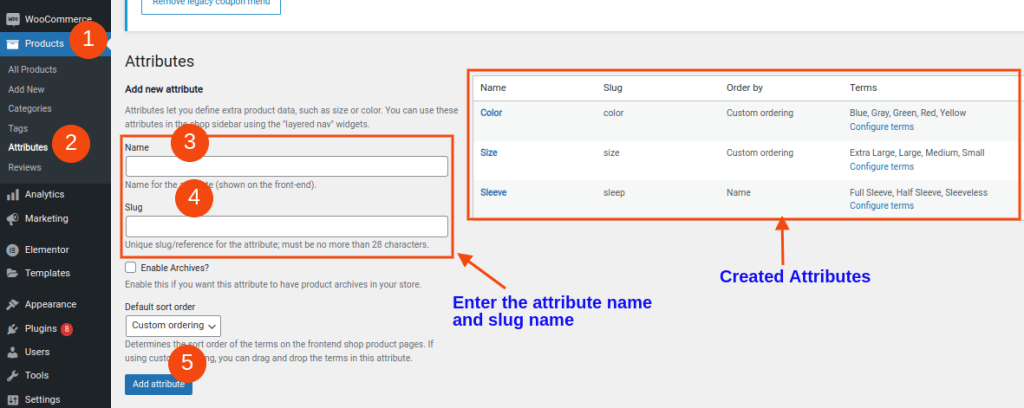Open Categories submenu item

click(x=30, y=109)
